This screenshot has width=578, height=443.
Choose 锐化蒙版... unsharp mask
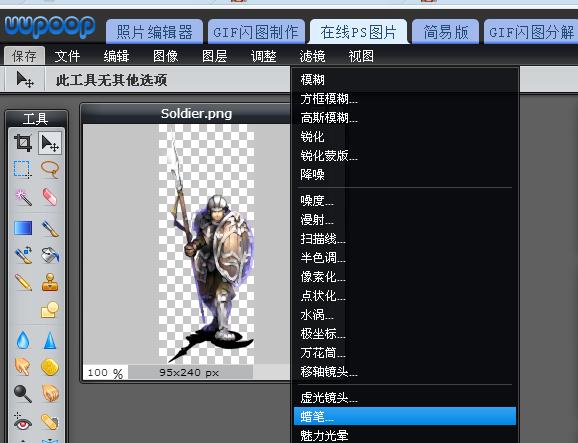click(405, 156)
